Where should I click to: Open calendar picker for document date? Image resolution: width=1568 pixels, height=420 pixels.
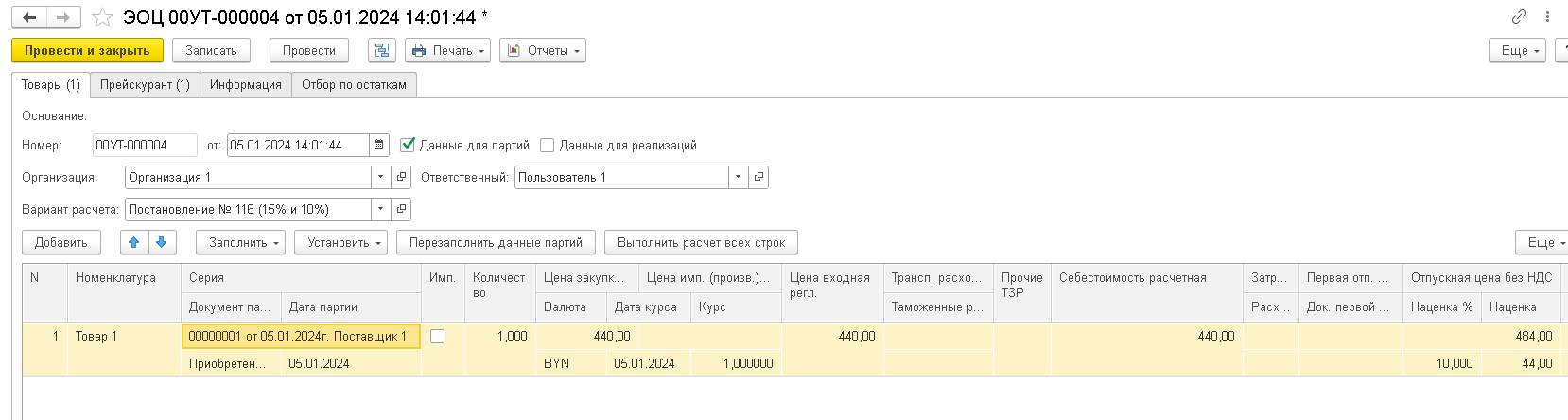coord(379,145)
